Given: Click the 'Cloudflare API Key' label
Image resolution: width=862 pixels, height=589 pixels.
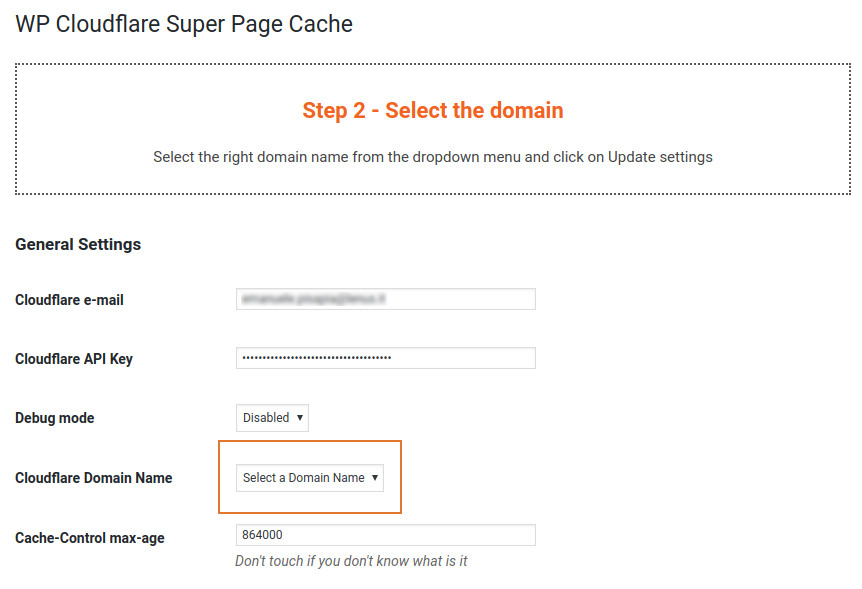Looking at the screenshot, I should pyautogui.click(x=73, y=359).
